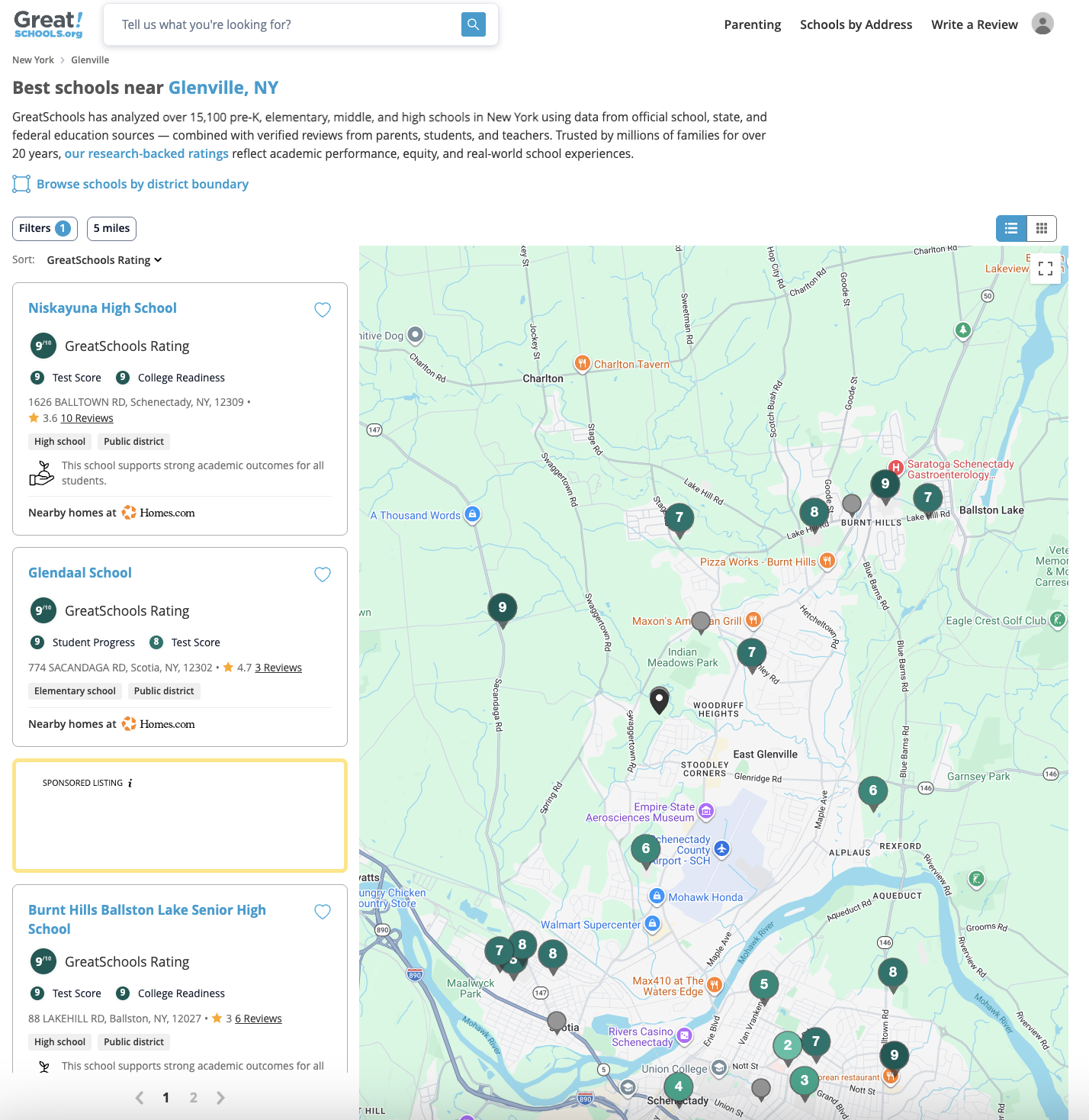Viewport: 1089px width, 1120px height.
Task: Click Pizza Works Burnt Hills restaurant icon
Action: pos(827,562)
